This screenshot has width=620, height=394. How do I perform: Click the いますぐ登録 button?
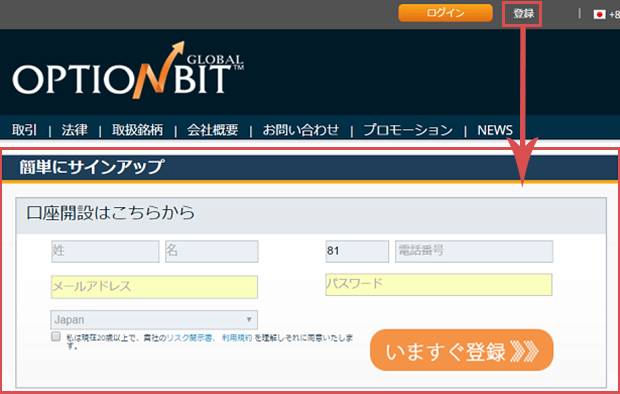pyautogui.click(x=461, y=350)
